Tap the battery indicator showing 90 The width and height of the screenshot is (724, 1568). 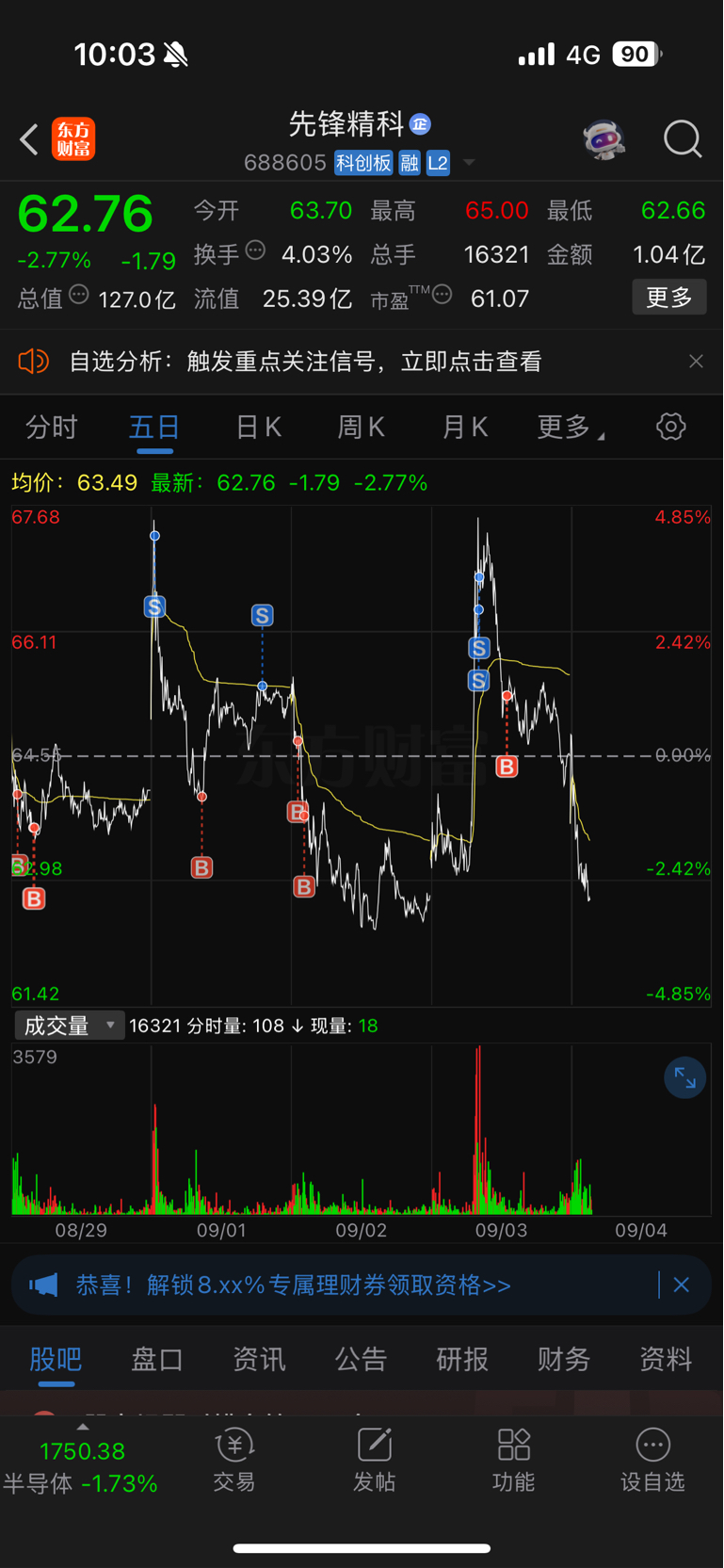click(637, 55)
